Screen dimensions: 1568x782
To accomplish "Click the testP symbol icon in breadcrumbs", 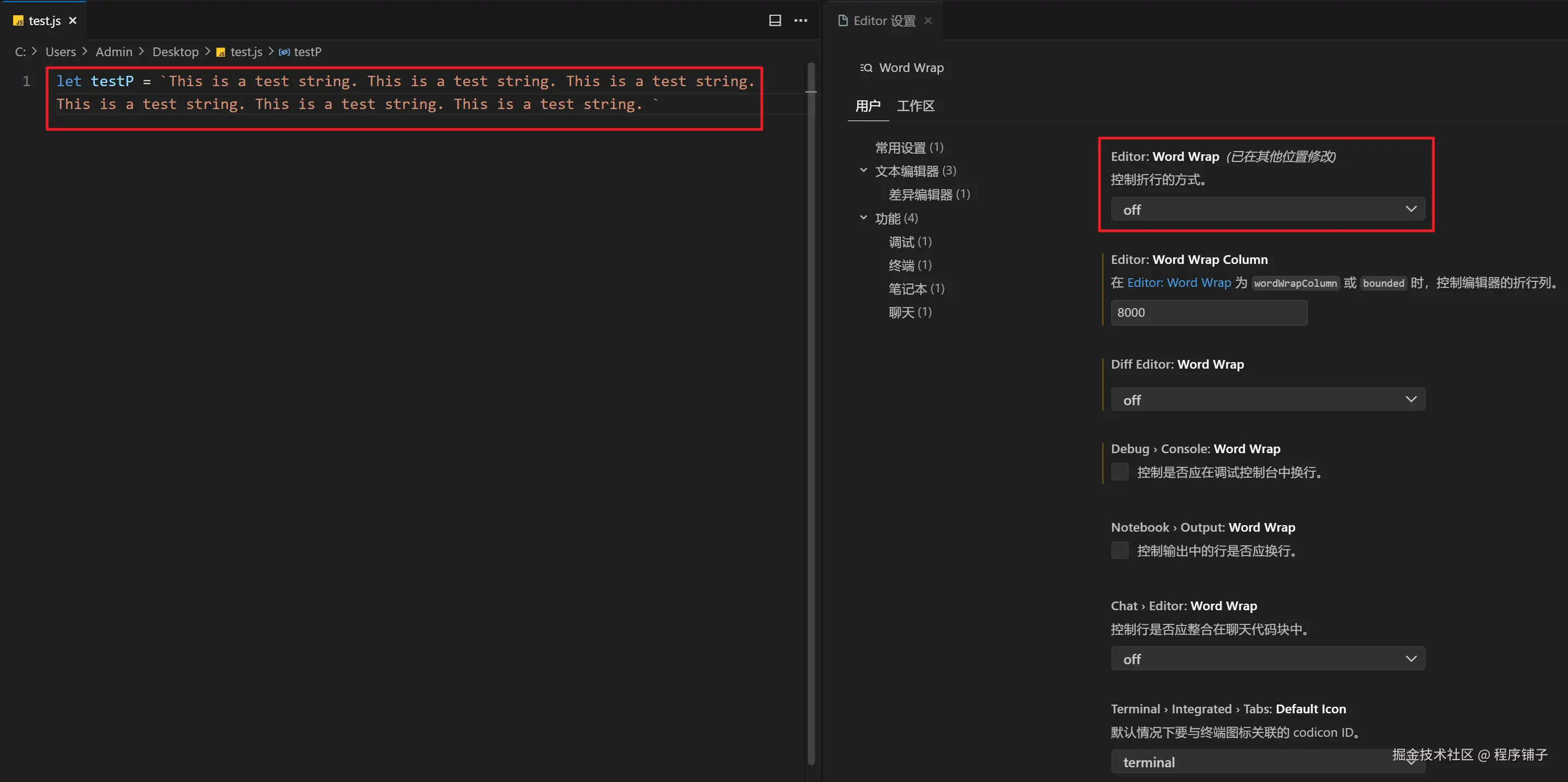I will tap(284, 52).
